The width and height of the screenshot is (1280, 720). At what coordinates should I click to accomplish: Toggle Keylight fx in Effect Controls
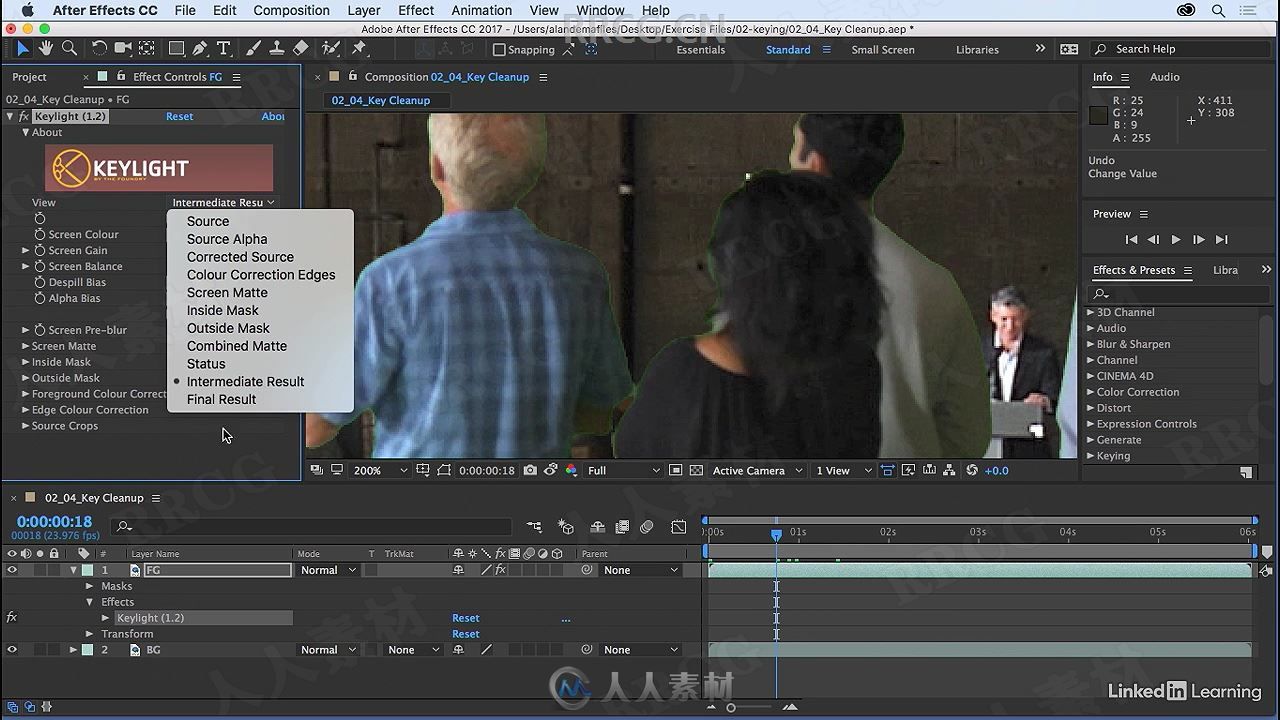[24, 117]
